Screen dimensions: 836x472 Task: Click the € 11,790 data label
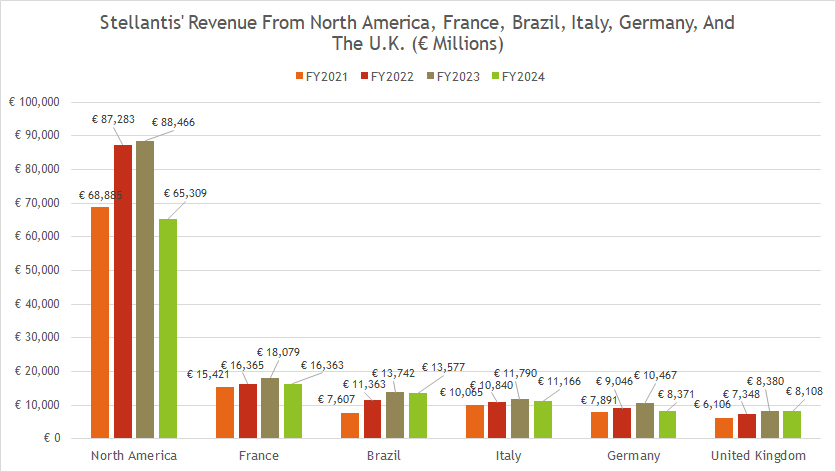coord(516,373)
